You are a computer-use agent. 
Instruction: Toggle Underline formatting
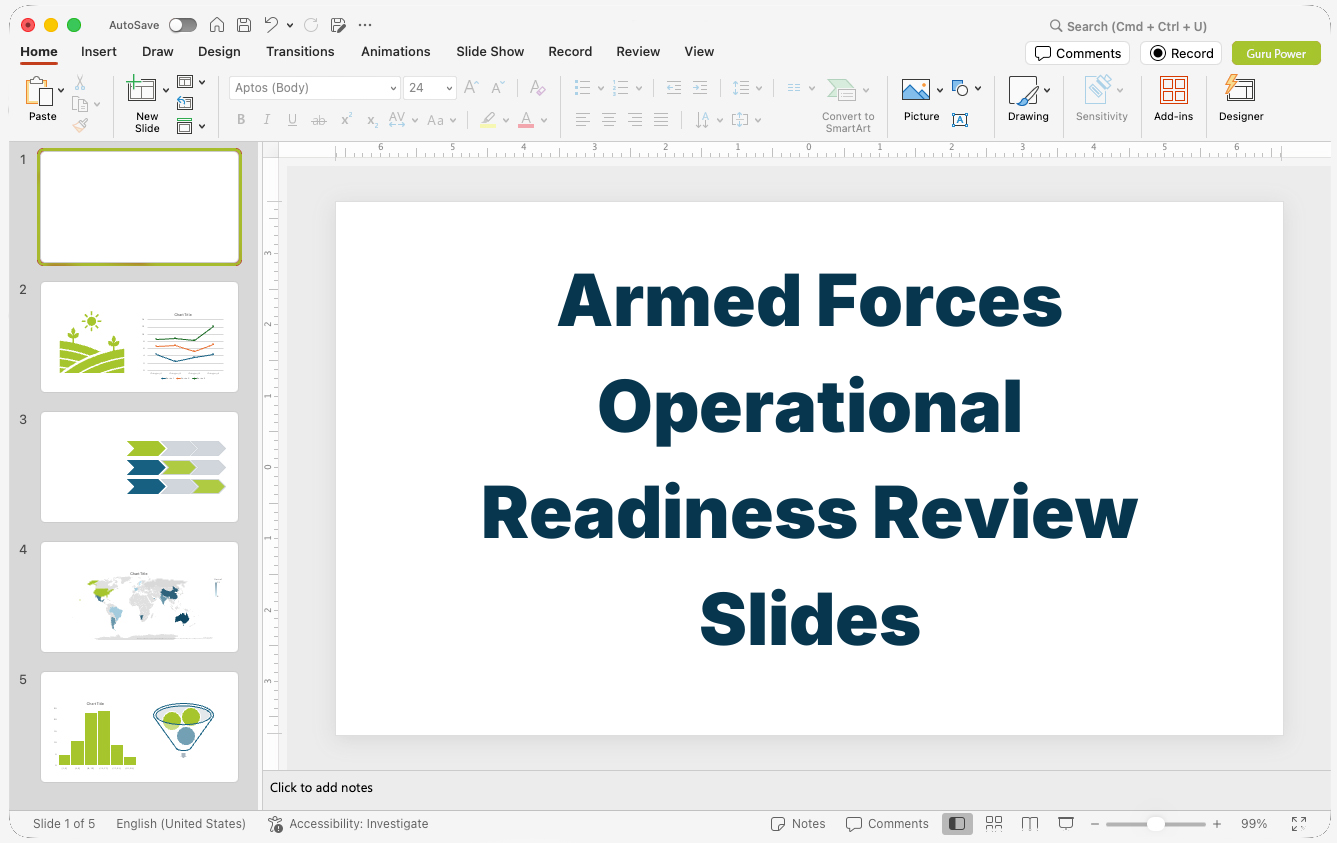click(x=293, y=120)
